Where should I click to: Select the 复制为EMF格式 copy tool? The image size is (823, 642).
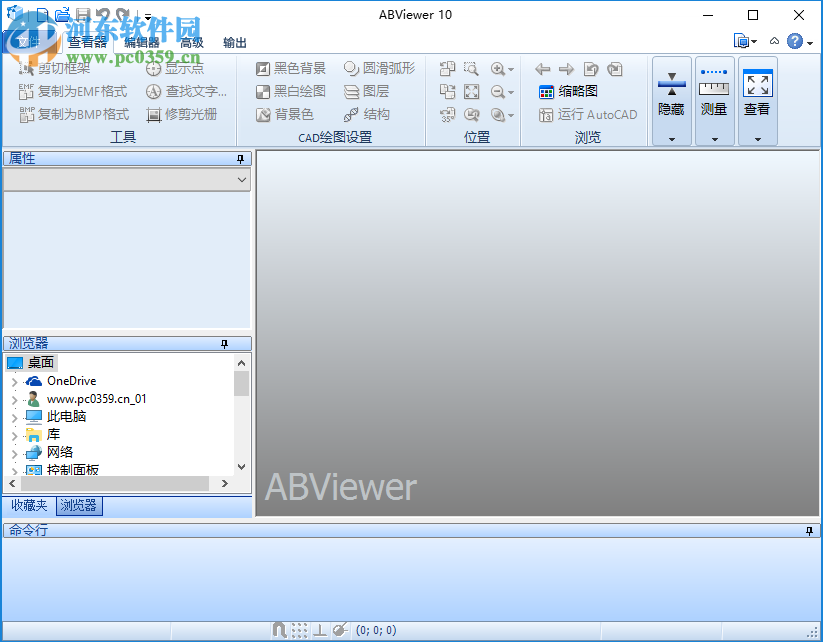(x=70, y=90)
